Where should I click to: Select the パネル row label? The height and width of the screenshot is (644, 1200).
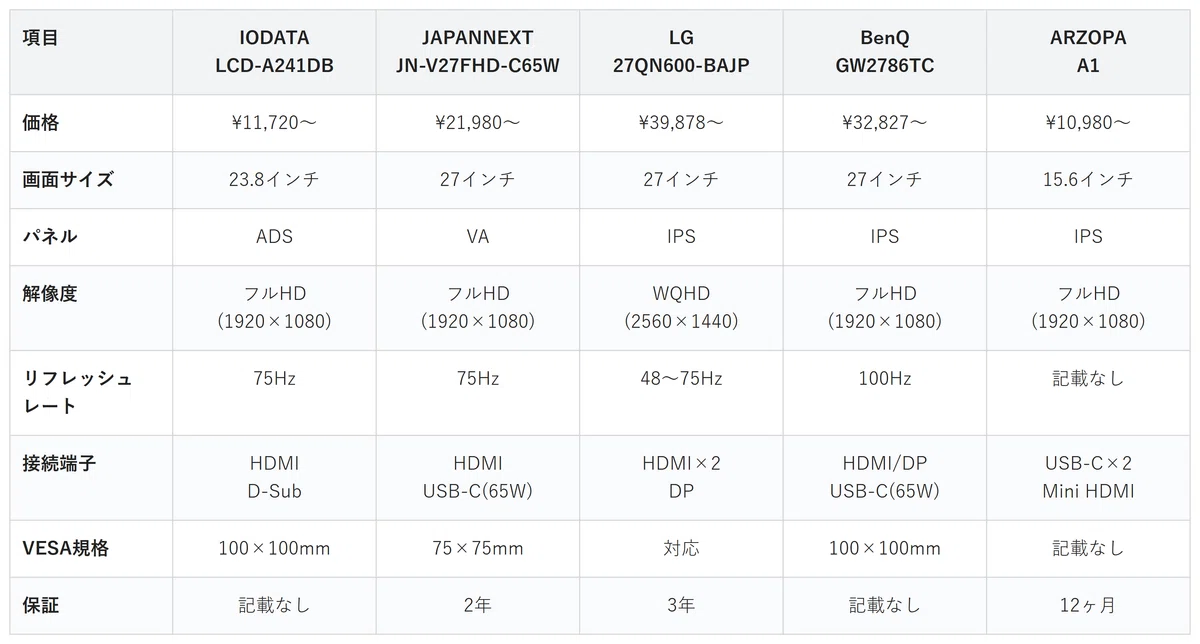[91, 237]
